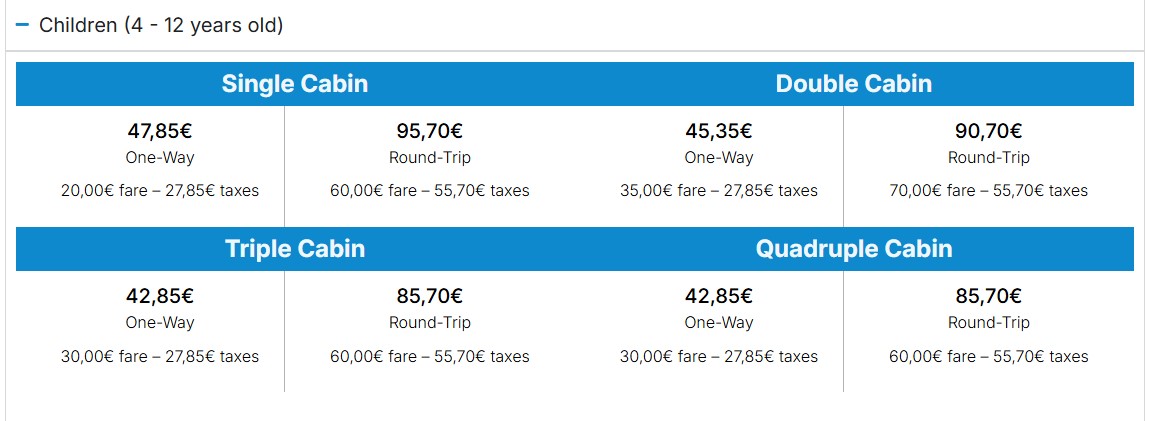Click the Round-Trip label under Single Cabin
The height and width of the screenshot is (421, 1149).
(x=429, y=157)
